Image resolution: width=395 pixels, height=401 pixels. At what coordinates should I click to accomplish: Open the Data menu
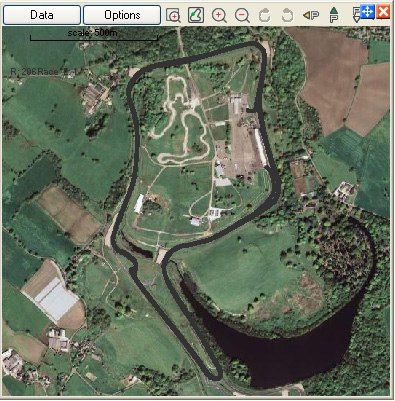[42, 15]
